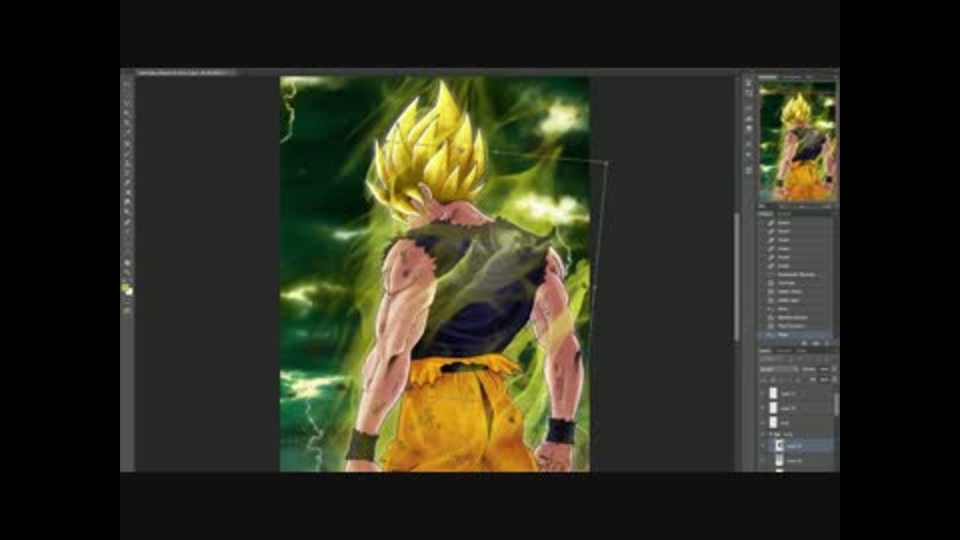960x540 pixels.
Task: Select the Quick Selection tool
Action: [127, 113]
